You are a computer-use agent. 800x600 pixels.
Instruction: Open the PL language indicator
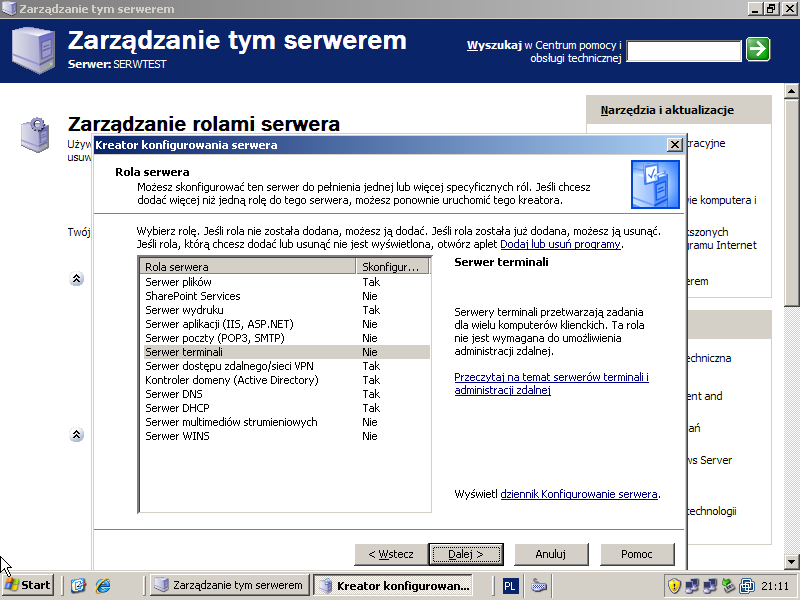click(509, 586)
